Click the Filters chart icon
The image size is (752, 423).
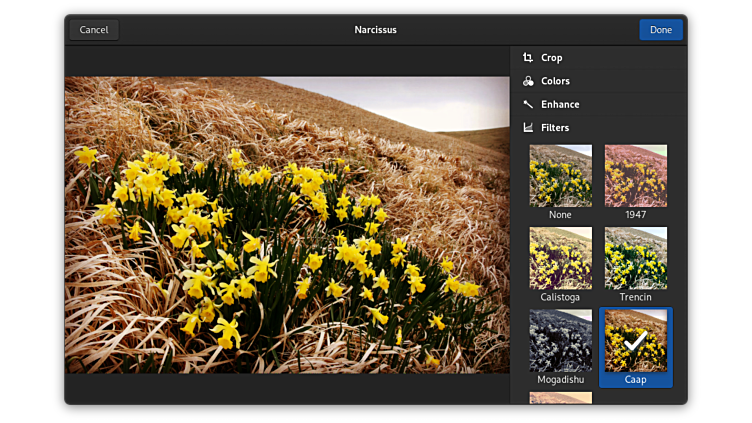tap(528, 127)
